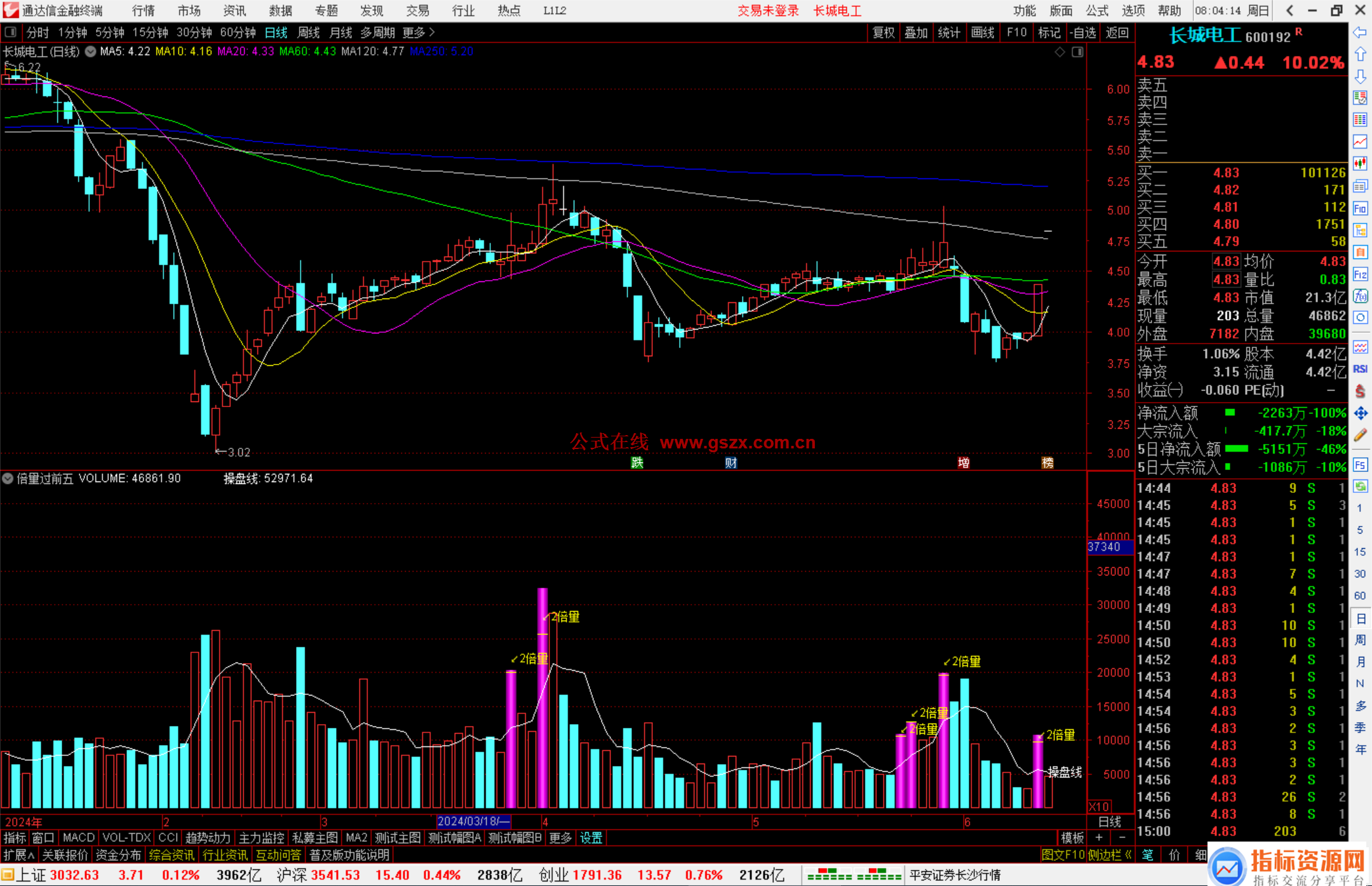Open the orange report document icon
The image size is (1372, 886).
click(x=1360, y=252)
